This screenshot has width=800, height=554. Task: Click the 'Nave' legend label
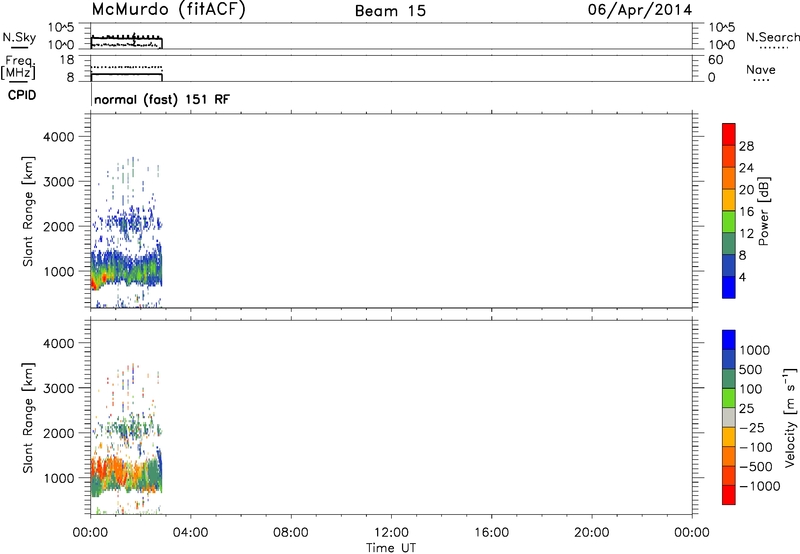(x=761, y=69)
